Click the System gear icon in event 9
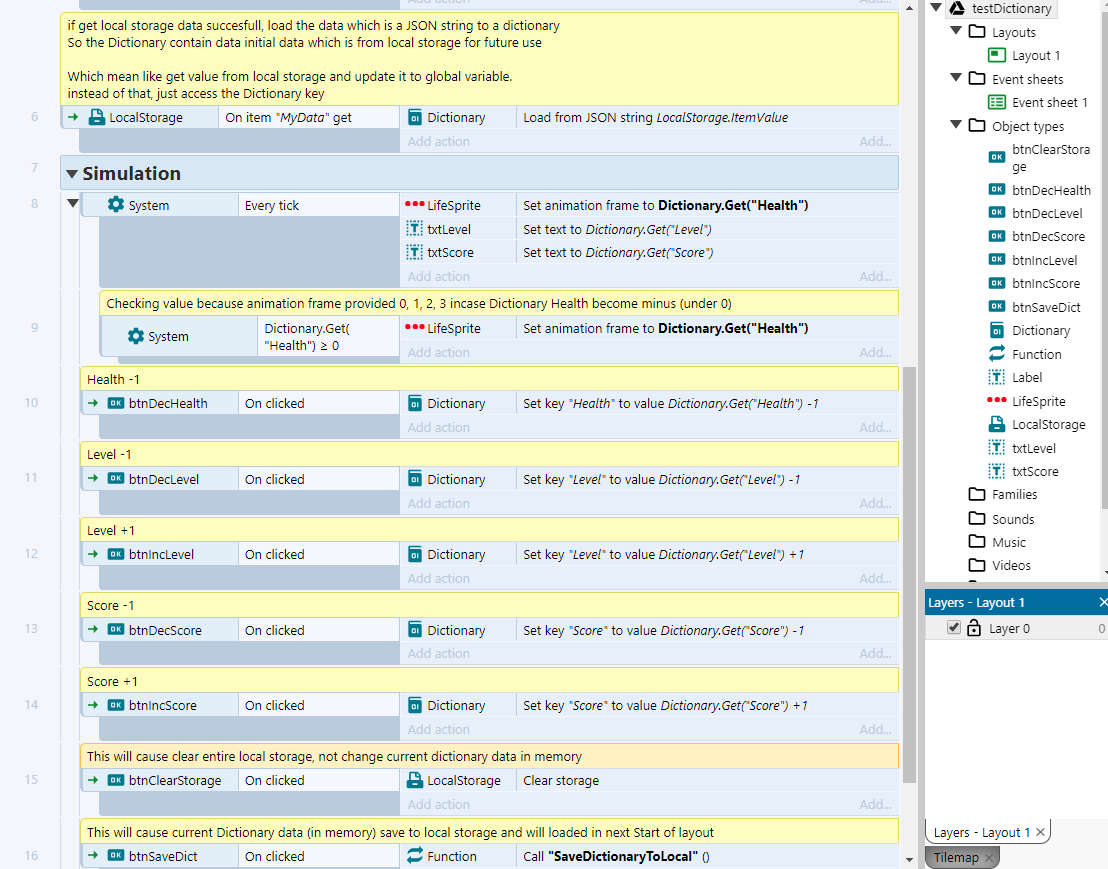Image resolution: width=1108 pixels, height=869 pixels. (135, 336)
